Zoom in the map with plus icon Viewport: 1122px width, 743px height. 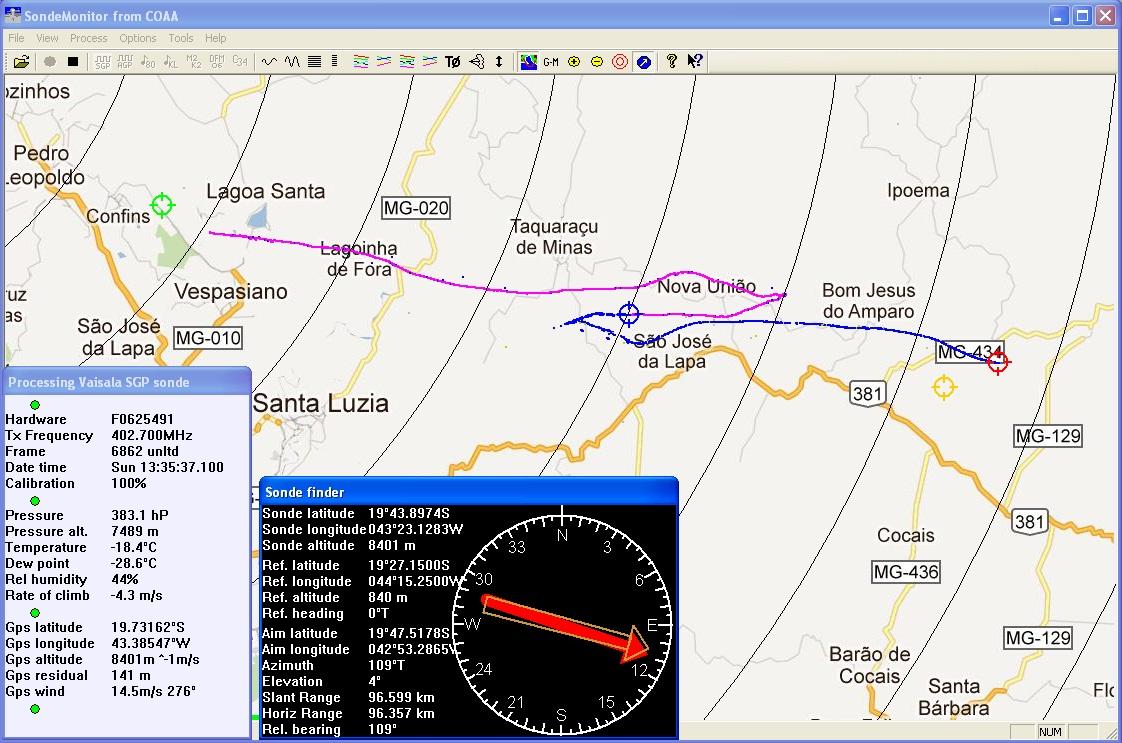tap(574, 62)
